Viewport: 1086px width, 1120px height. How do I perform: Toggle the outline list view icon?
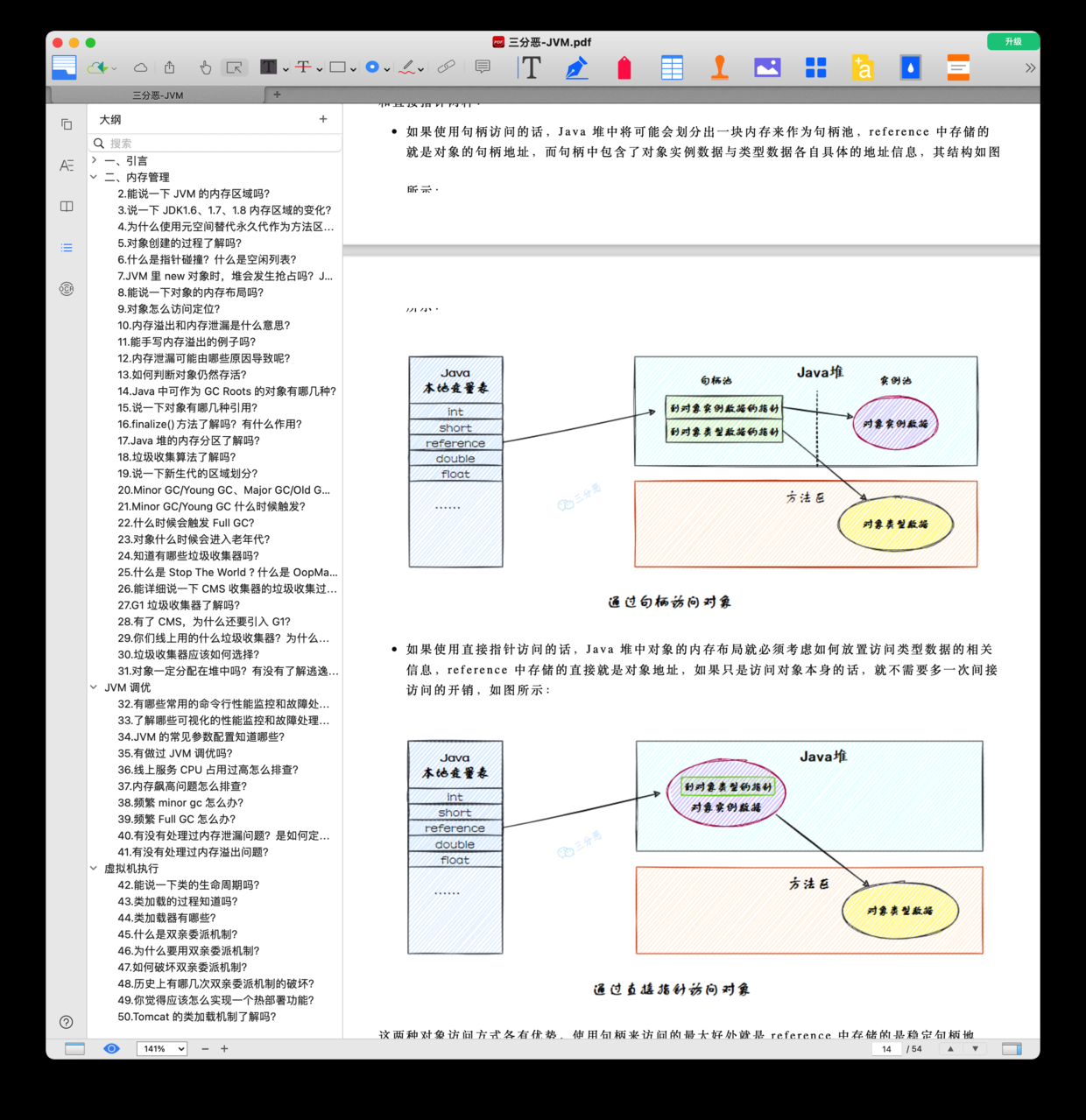coord(66,247)
